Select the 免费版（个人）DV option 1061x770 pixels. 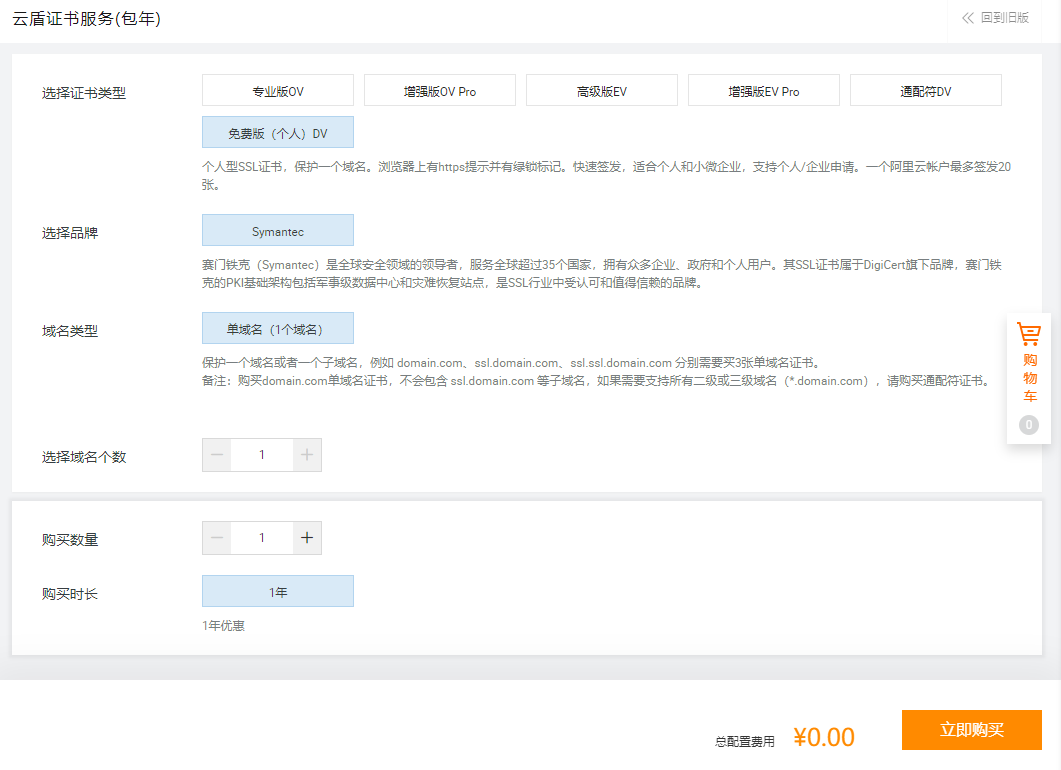click(278, 132)
